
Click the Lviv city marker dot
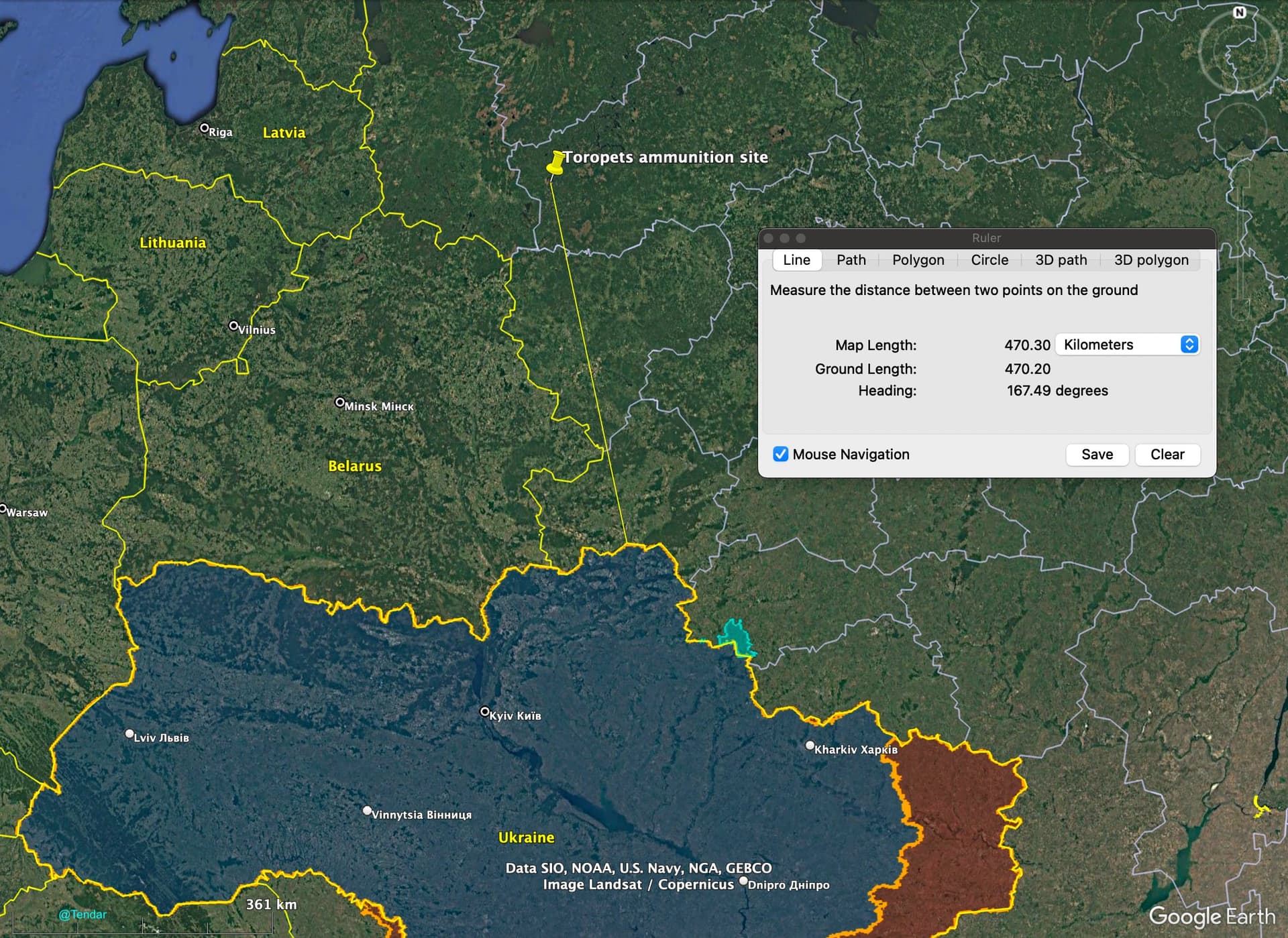pos(129,734)
